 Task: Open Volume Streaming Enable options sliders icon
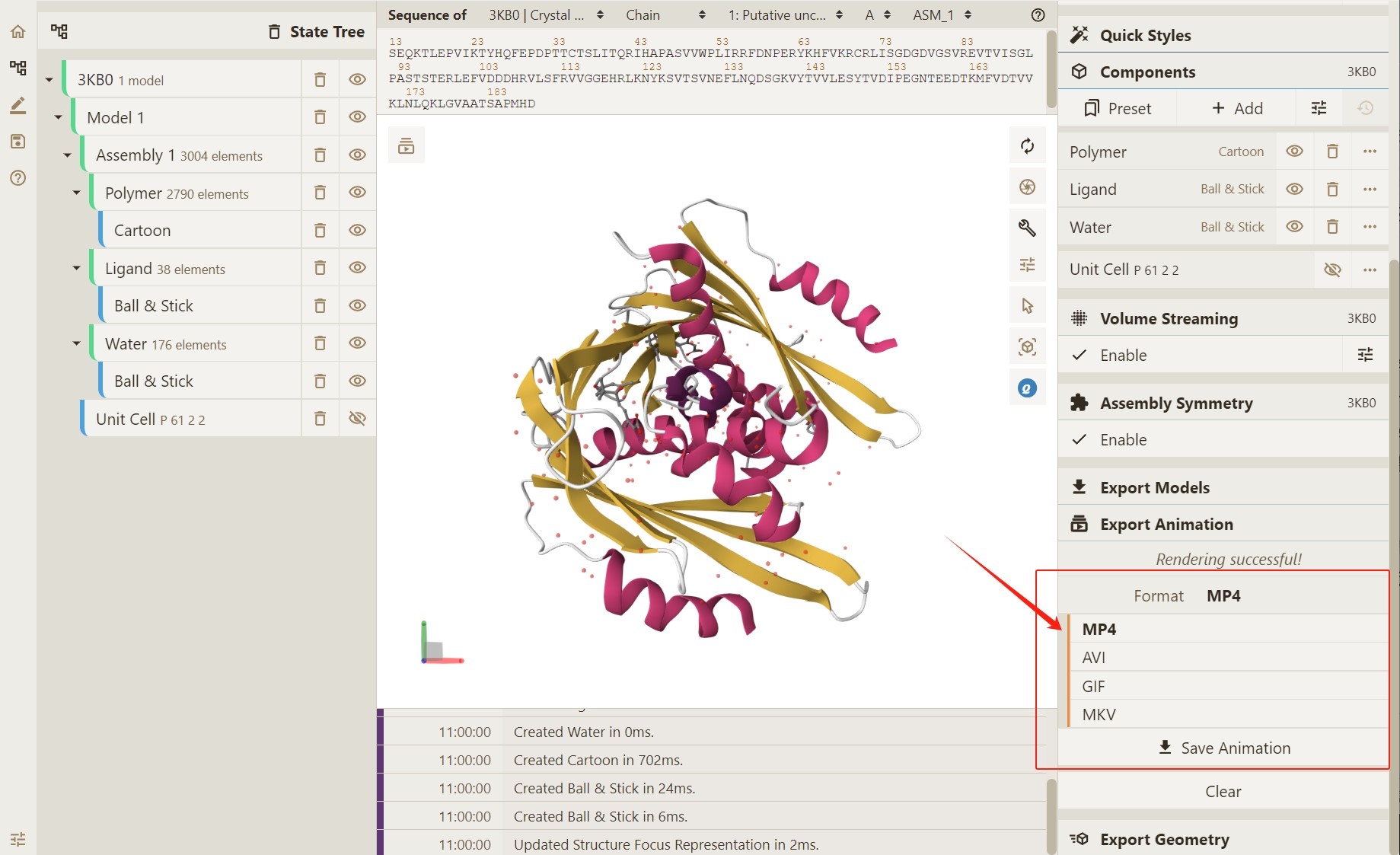coord(1365,355)
